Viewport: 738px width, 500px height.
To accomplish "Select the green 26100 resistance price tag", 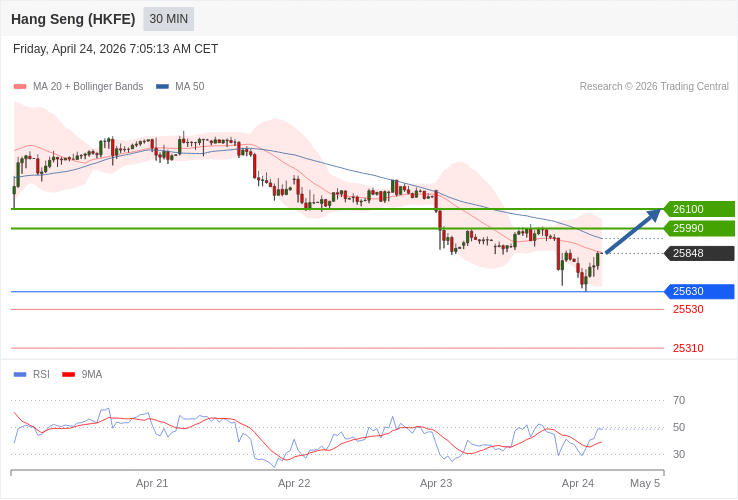I will click(x=699, y=209).
